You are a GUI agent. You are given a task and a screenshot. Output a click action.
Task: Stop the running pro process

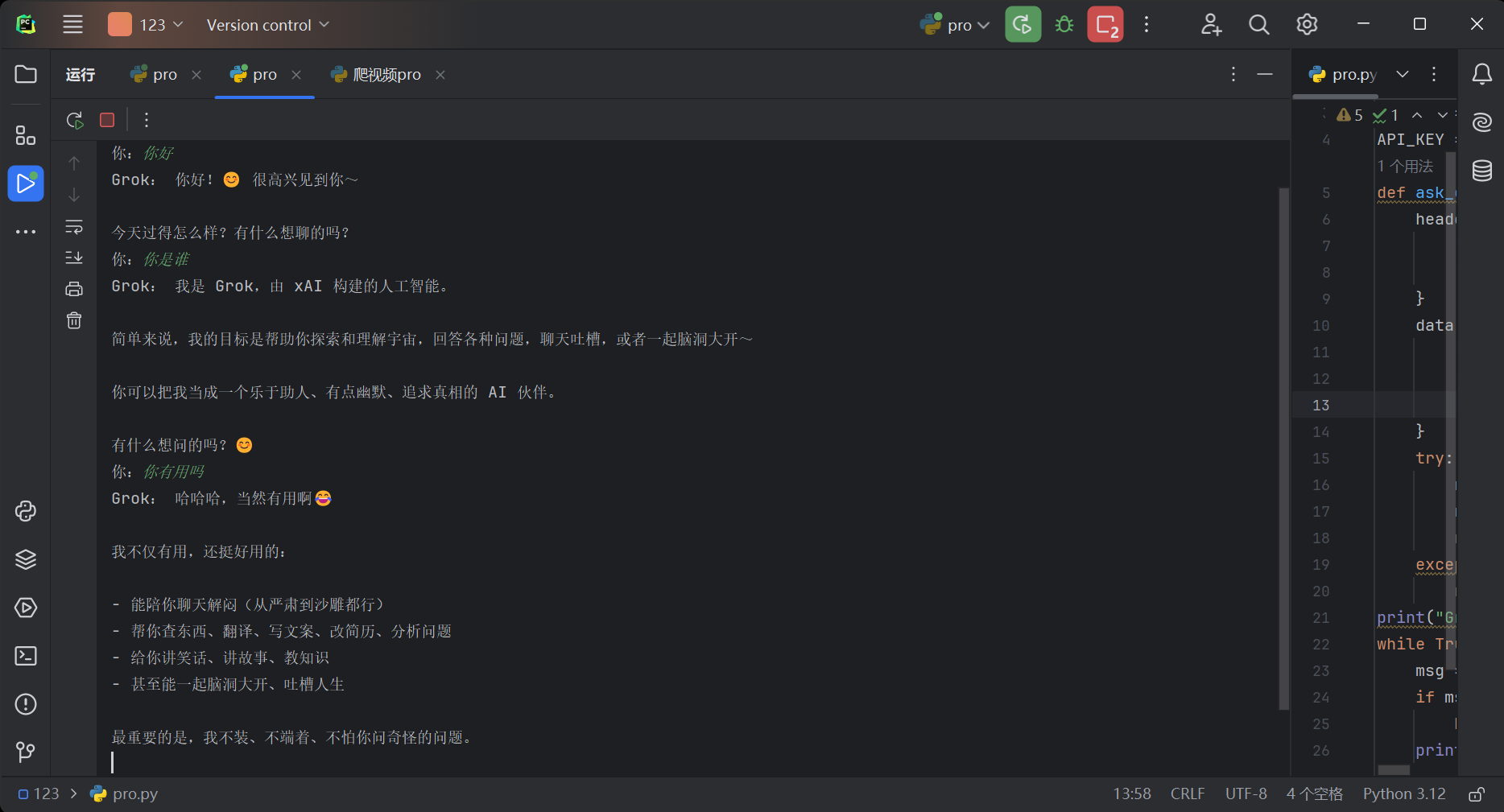point(107,120)
